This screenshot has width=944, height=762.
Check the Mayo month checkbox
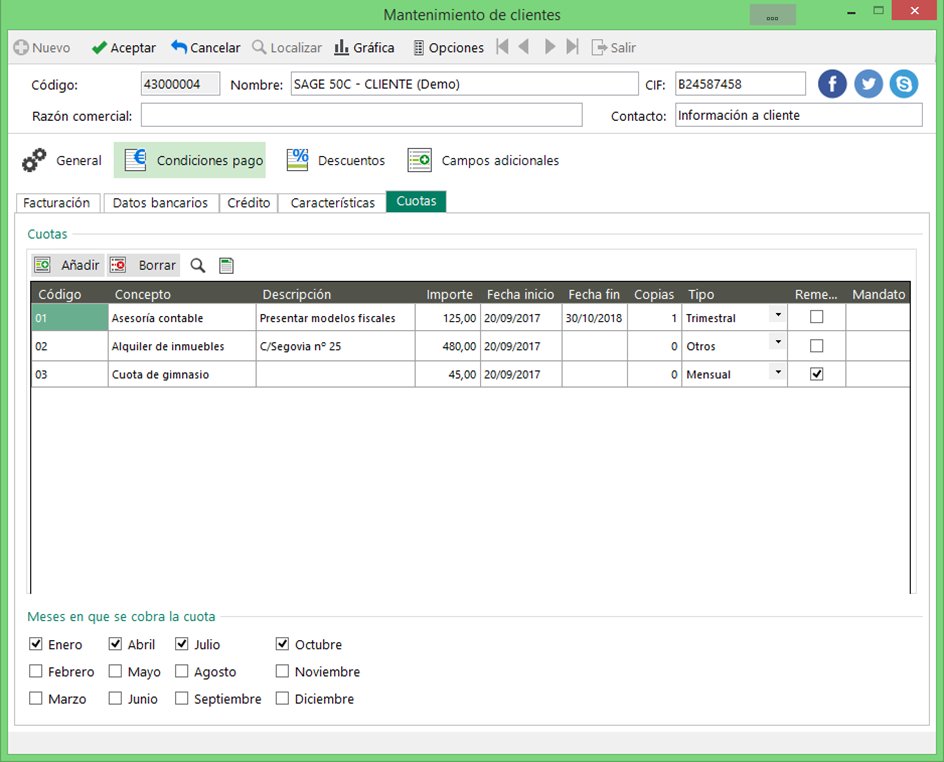click(115, 671)
